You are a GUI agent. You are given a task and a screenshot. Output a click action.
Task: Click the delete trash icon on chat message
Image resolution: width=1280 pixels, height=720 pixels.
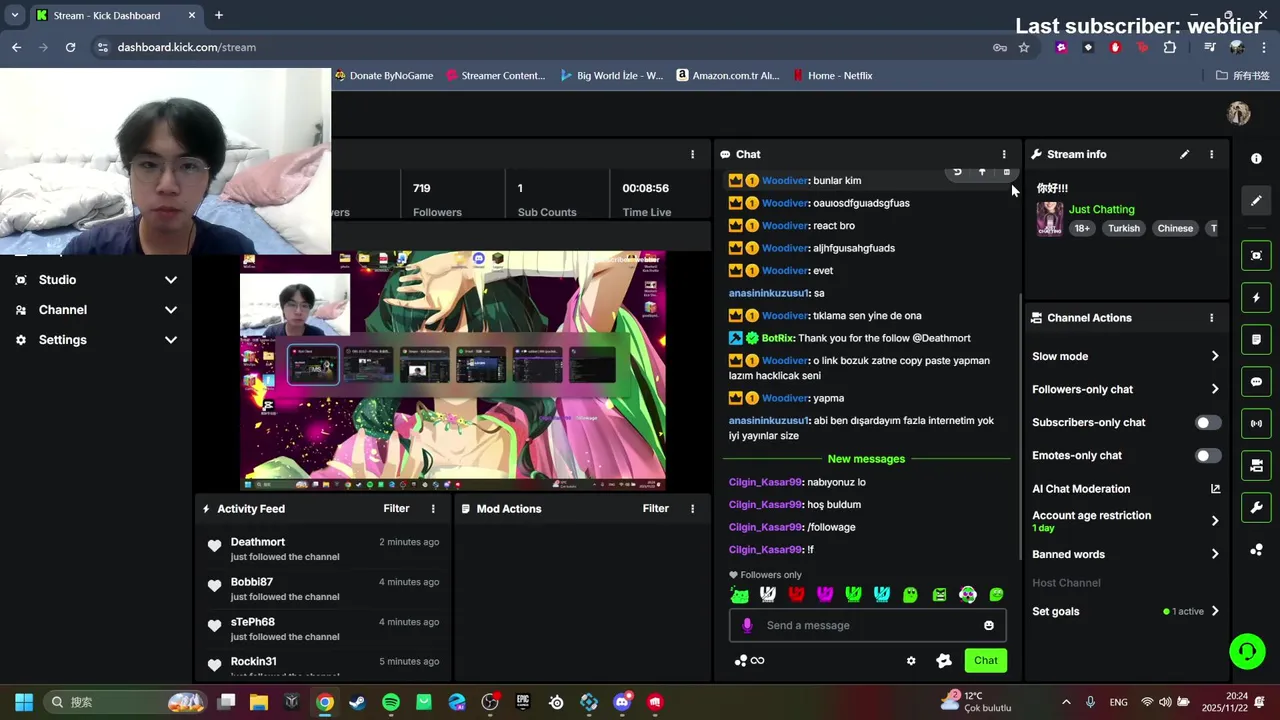pyautogui.click(x=1007, y=172)
